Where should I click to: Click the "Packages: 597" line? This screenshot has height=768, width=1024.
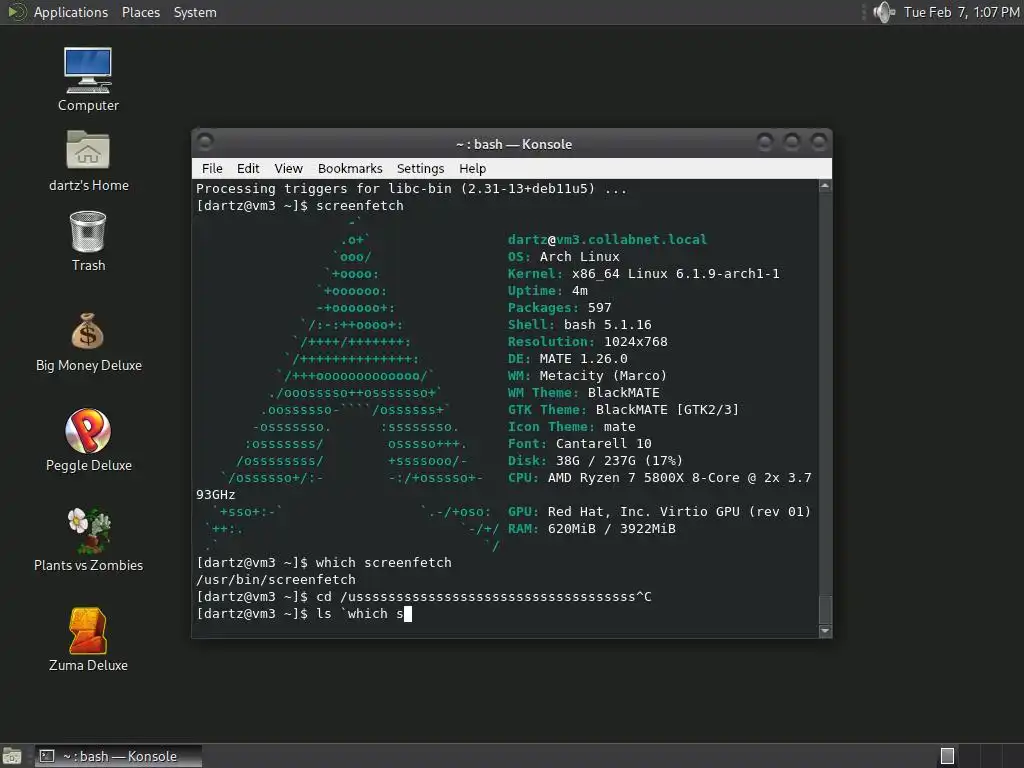(x=560, y=308)
